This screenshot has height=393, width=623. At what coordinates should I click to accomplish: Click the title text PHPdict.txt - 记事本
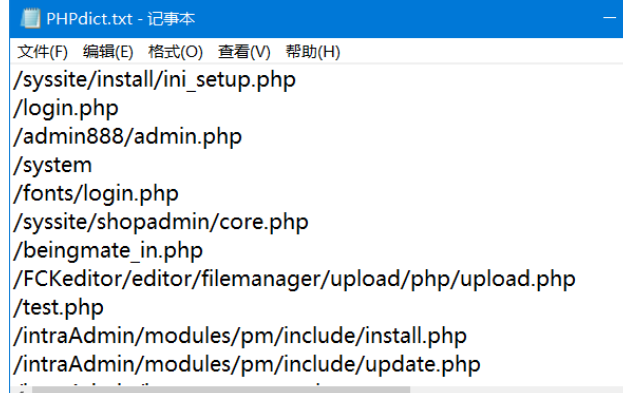pyautogui.click(x=121, y=19)
